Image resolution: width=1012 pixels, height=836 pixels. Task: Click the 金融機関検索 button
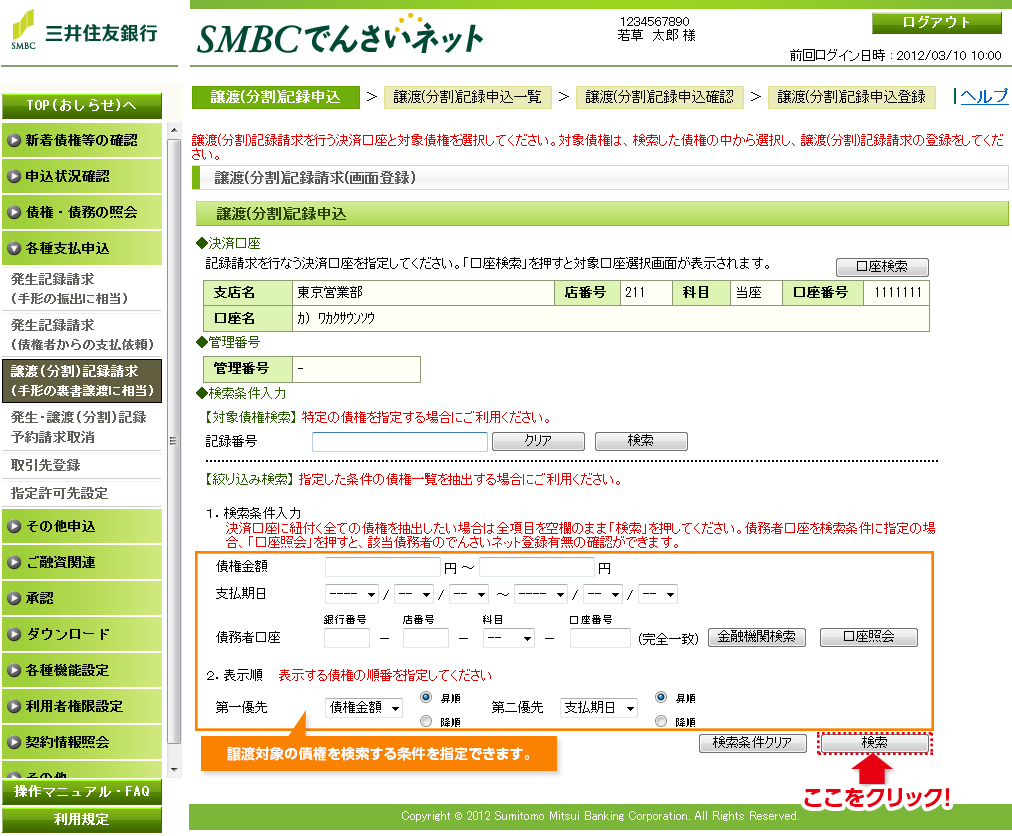pyautogui.click(x=756, y=637)
